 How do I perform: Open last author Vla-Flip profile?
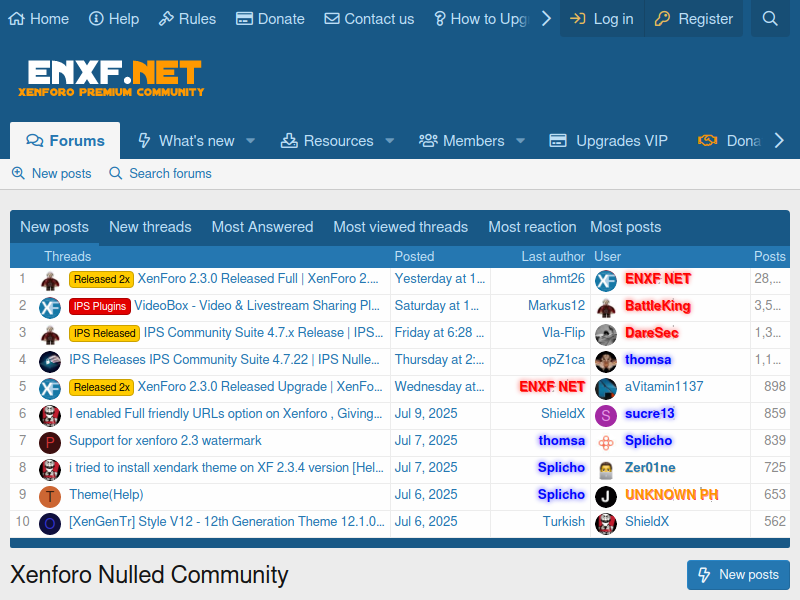(x=563, y=333)
